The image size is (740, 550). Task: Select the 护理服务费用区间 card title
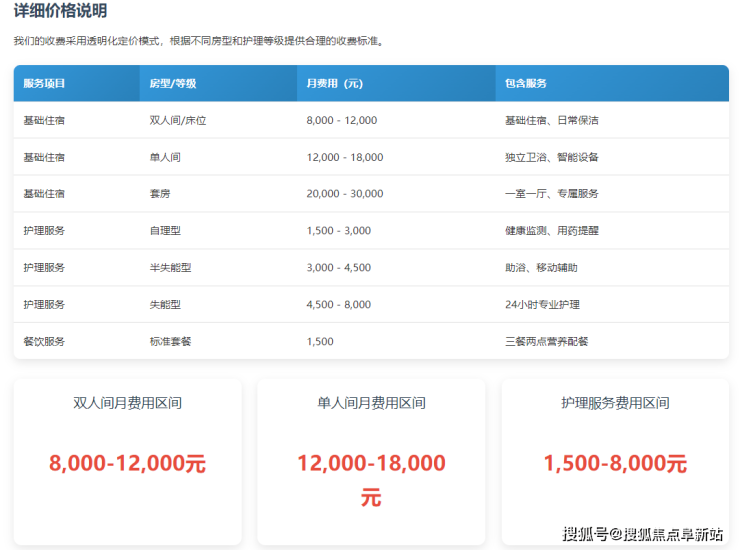[615, 403]
